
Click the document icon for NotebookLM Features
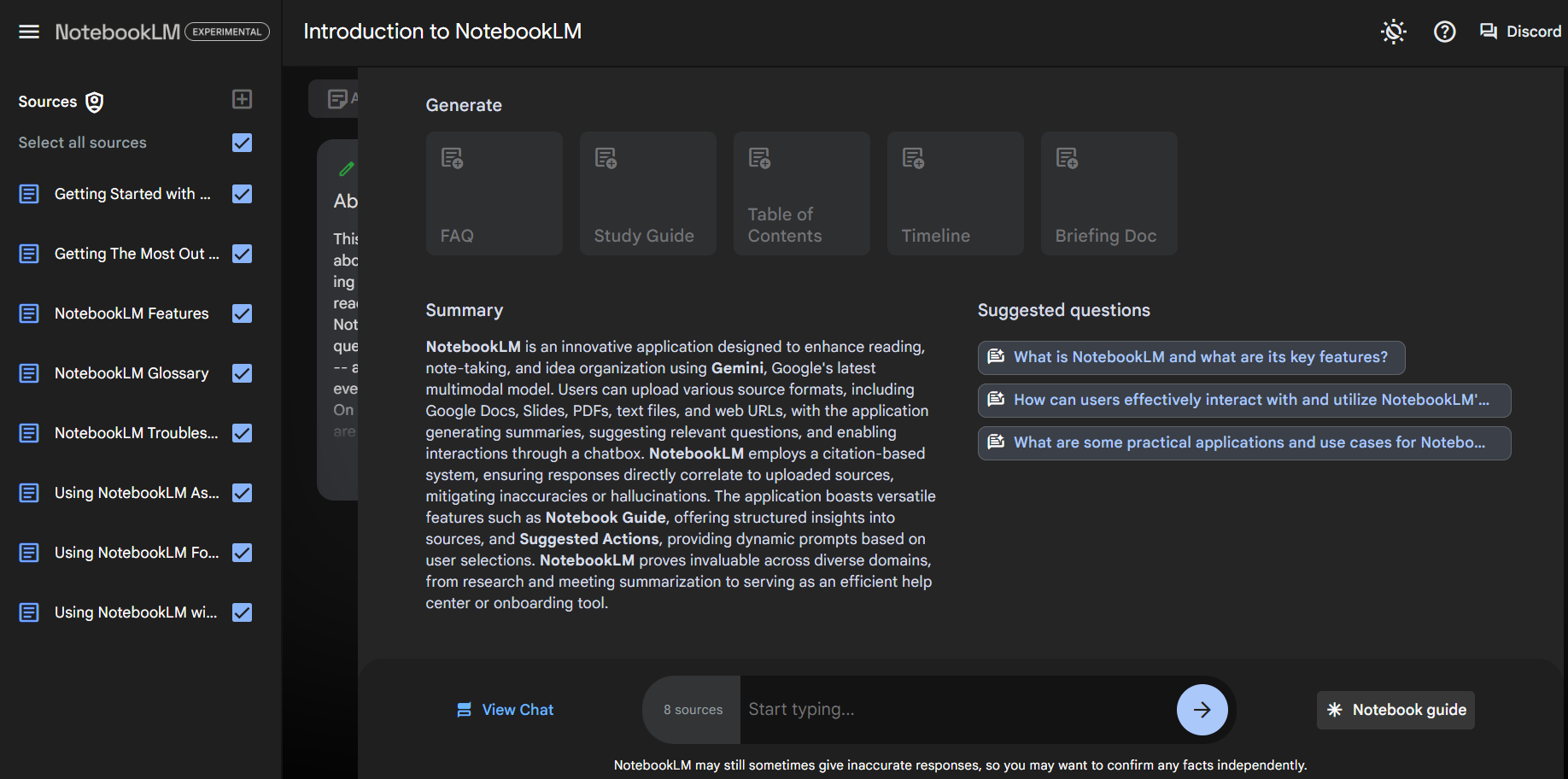(29, 313)
